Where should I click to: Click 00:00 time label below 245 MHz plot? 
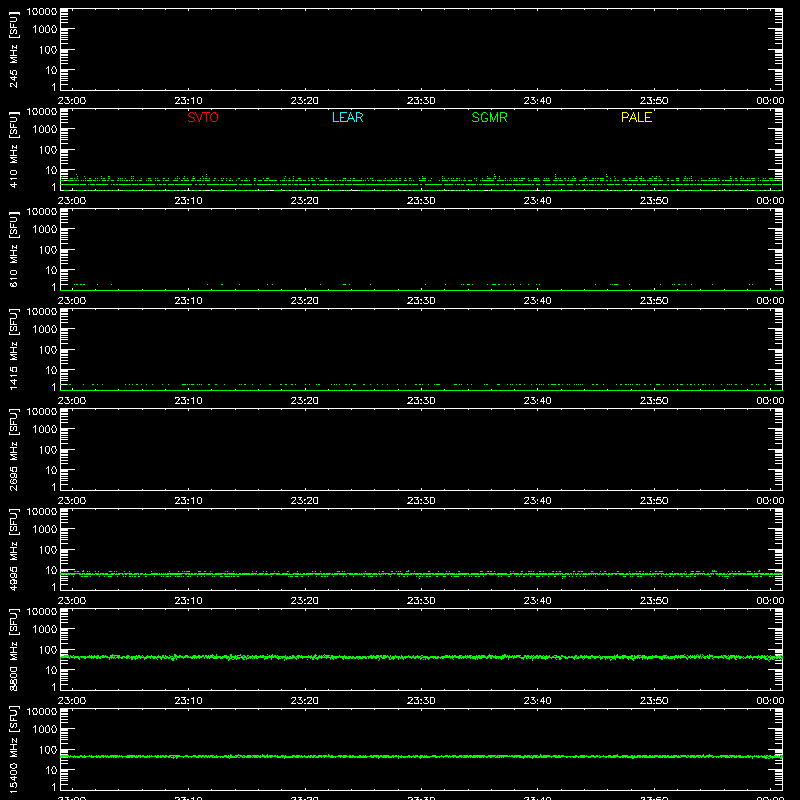[x=770, y=101]
